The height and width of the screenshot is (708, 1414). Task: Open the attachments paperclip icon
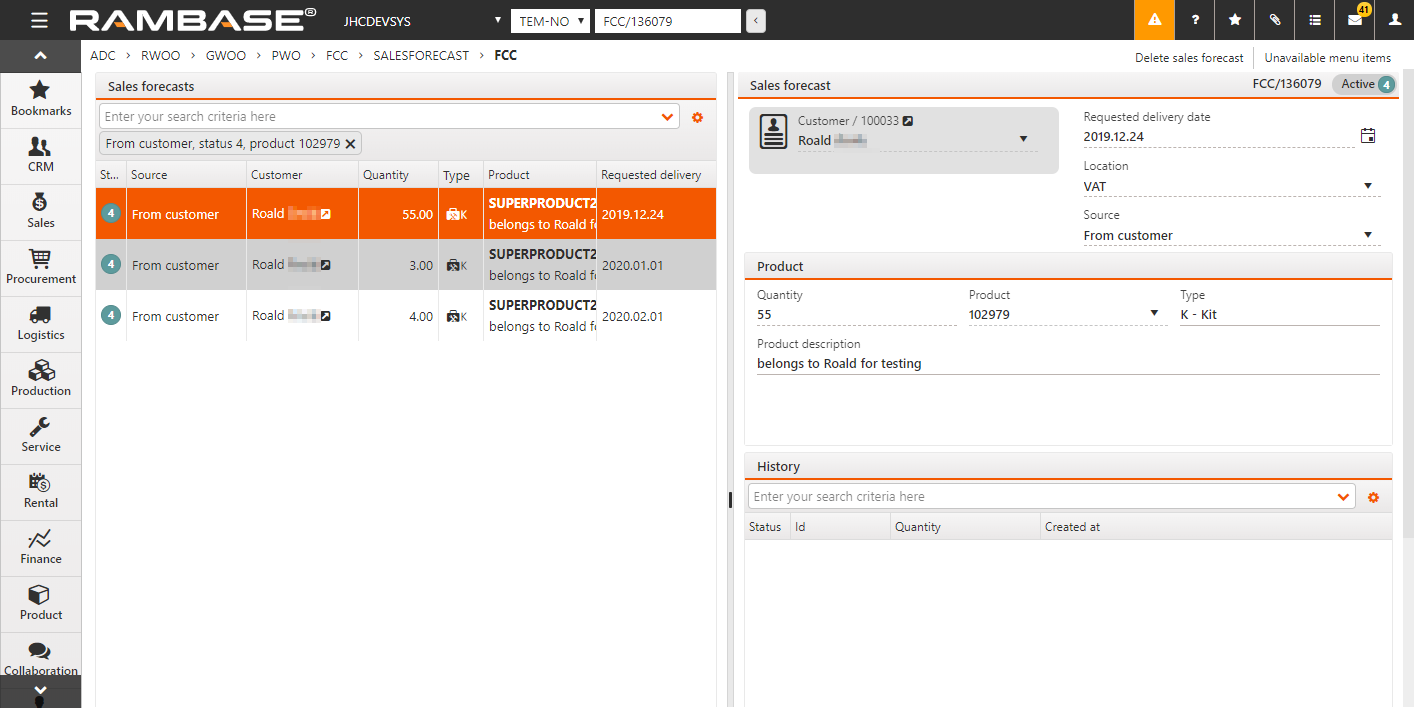click(1274, 20)
